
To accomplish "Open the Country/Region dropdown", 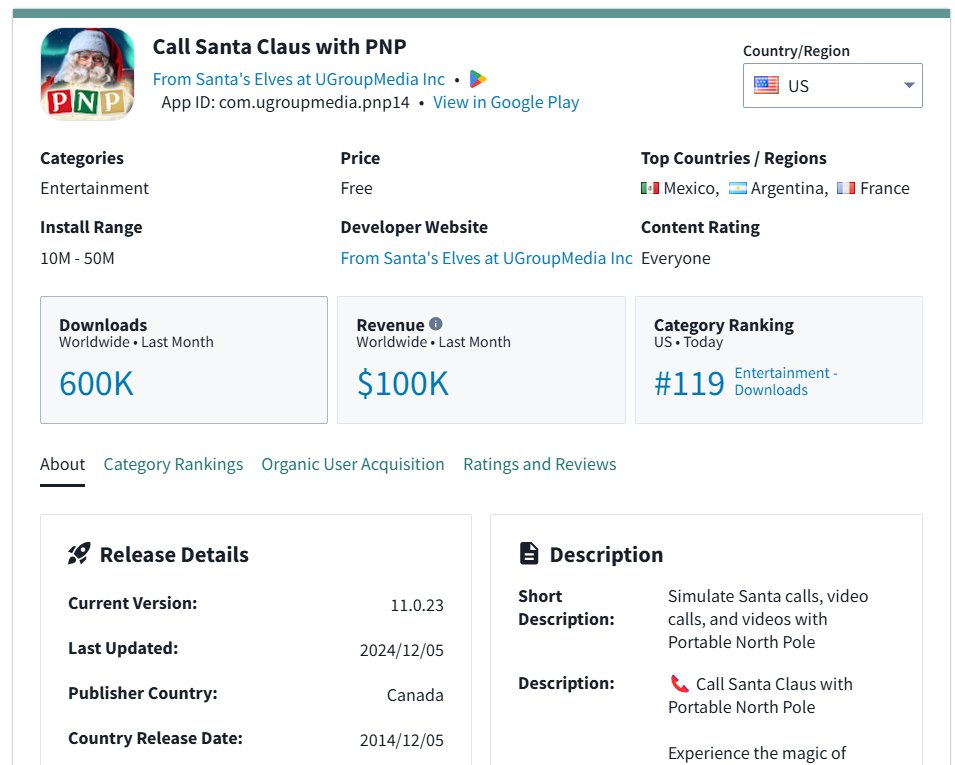I will point(832,86).
